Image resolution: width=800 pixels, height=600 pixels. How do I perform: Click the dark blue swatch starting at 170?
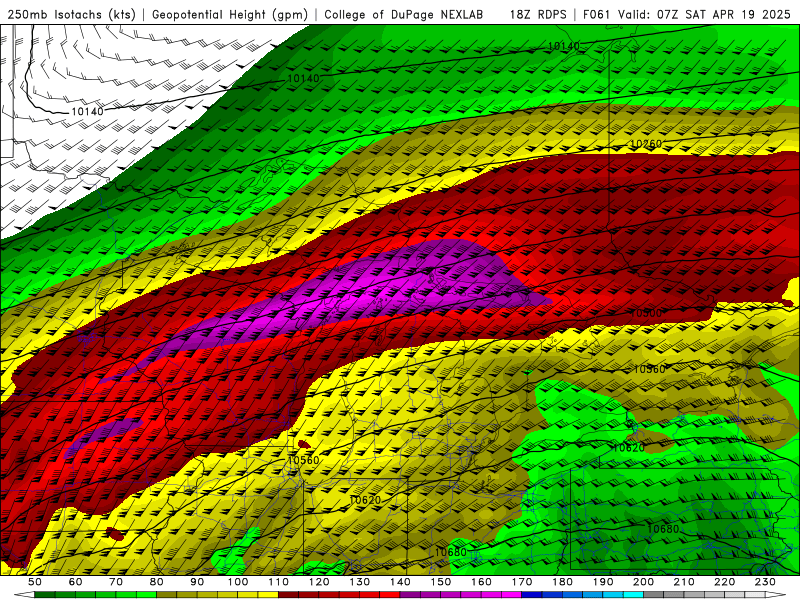(532, 595)
